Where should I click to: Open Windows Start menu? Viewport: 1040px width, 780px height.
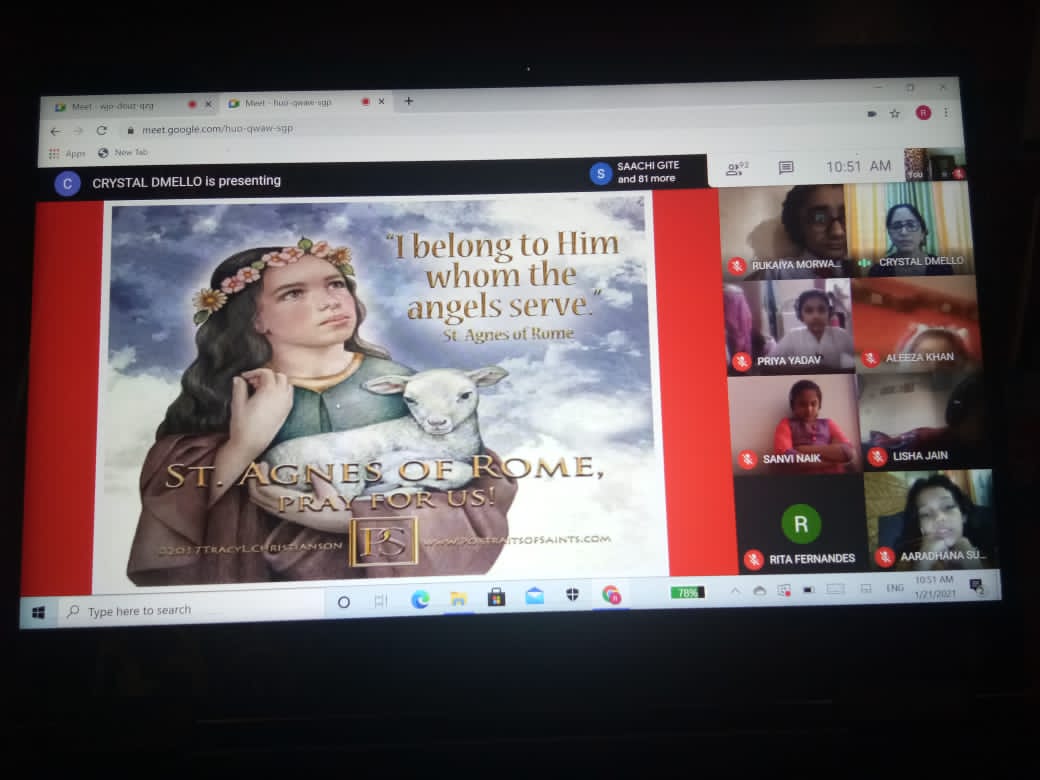(x=38, y=613)
